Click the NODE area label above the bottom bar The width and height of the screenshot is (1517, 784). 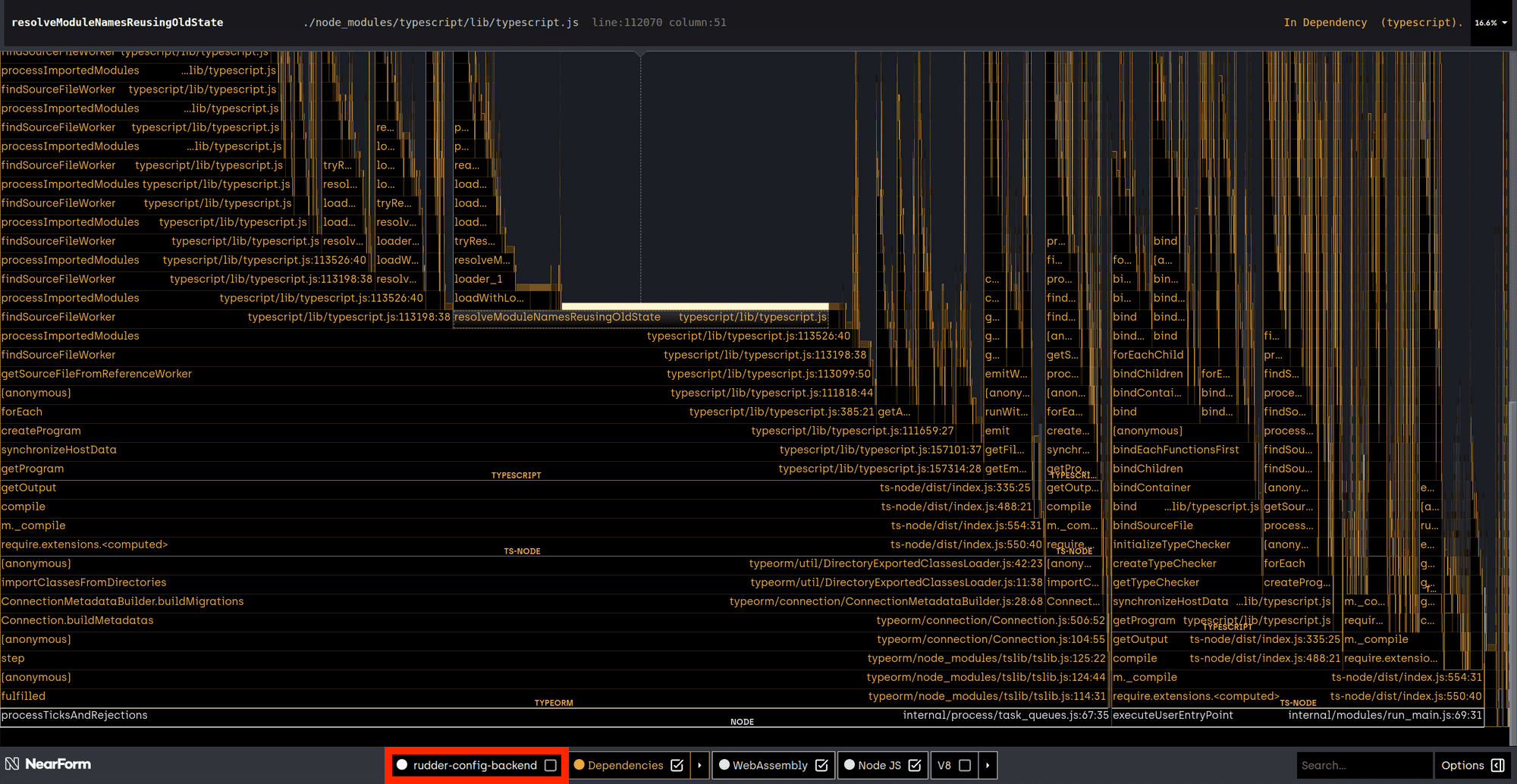pos(742,722)
